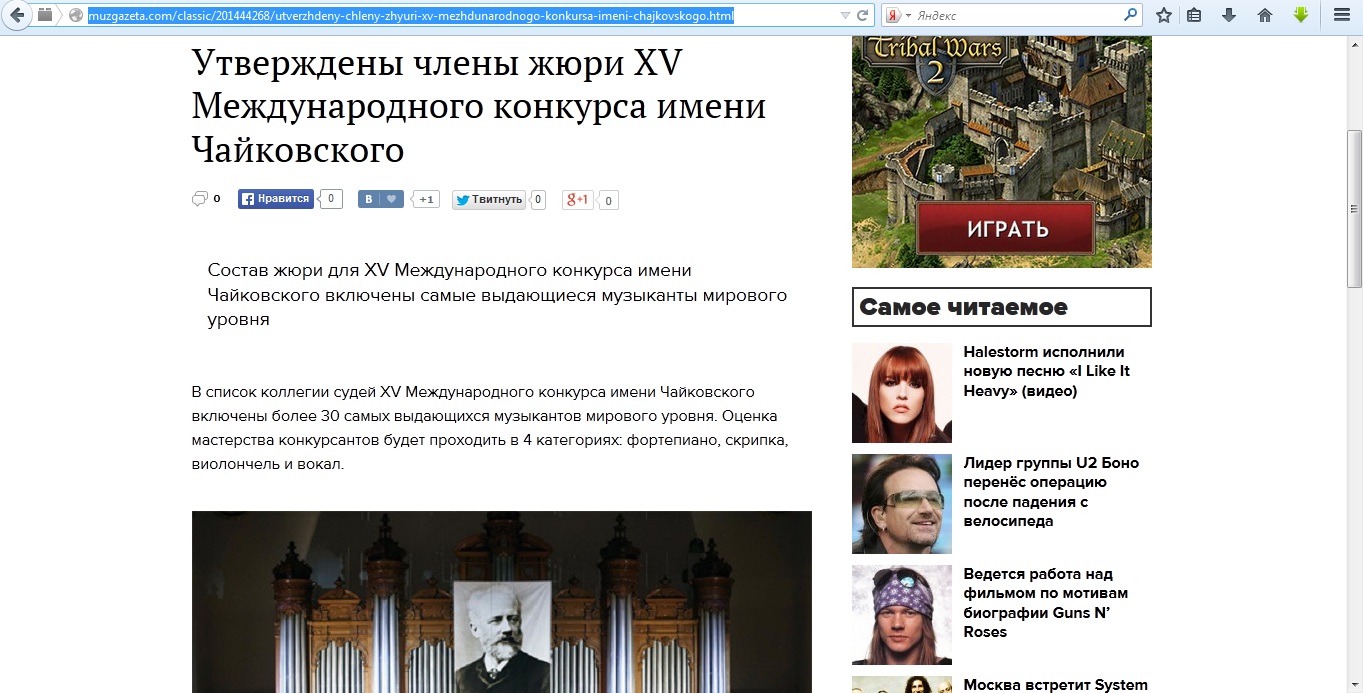
Task: Reload the current page
Action: 864,16
